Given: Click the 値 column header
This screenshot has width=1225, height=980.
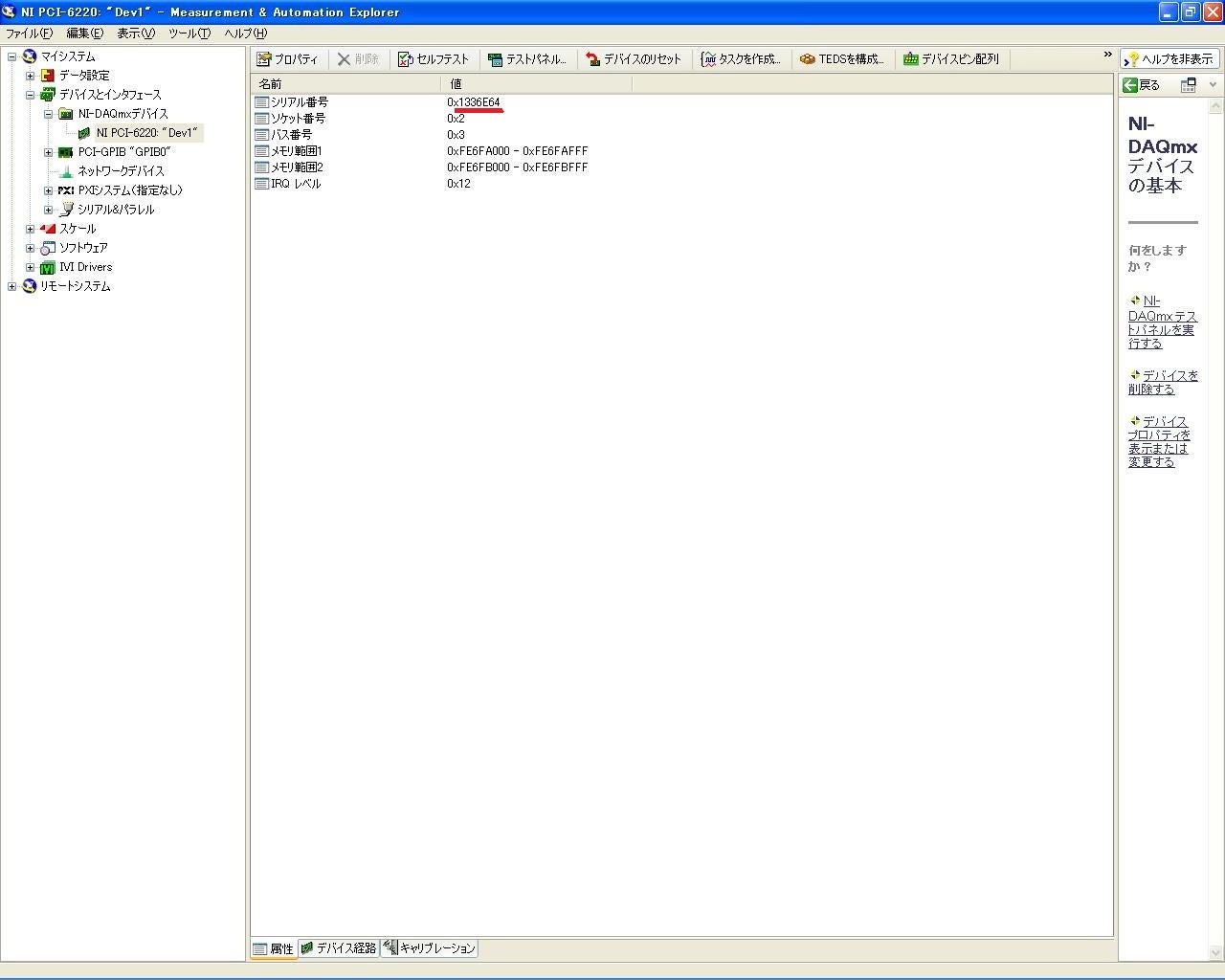Looking at the screenshot, I should click(536, 84).
